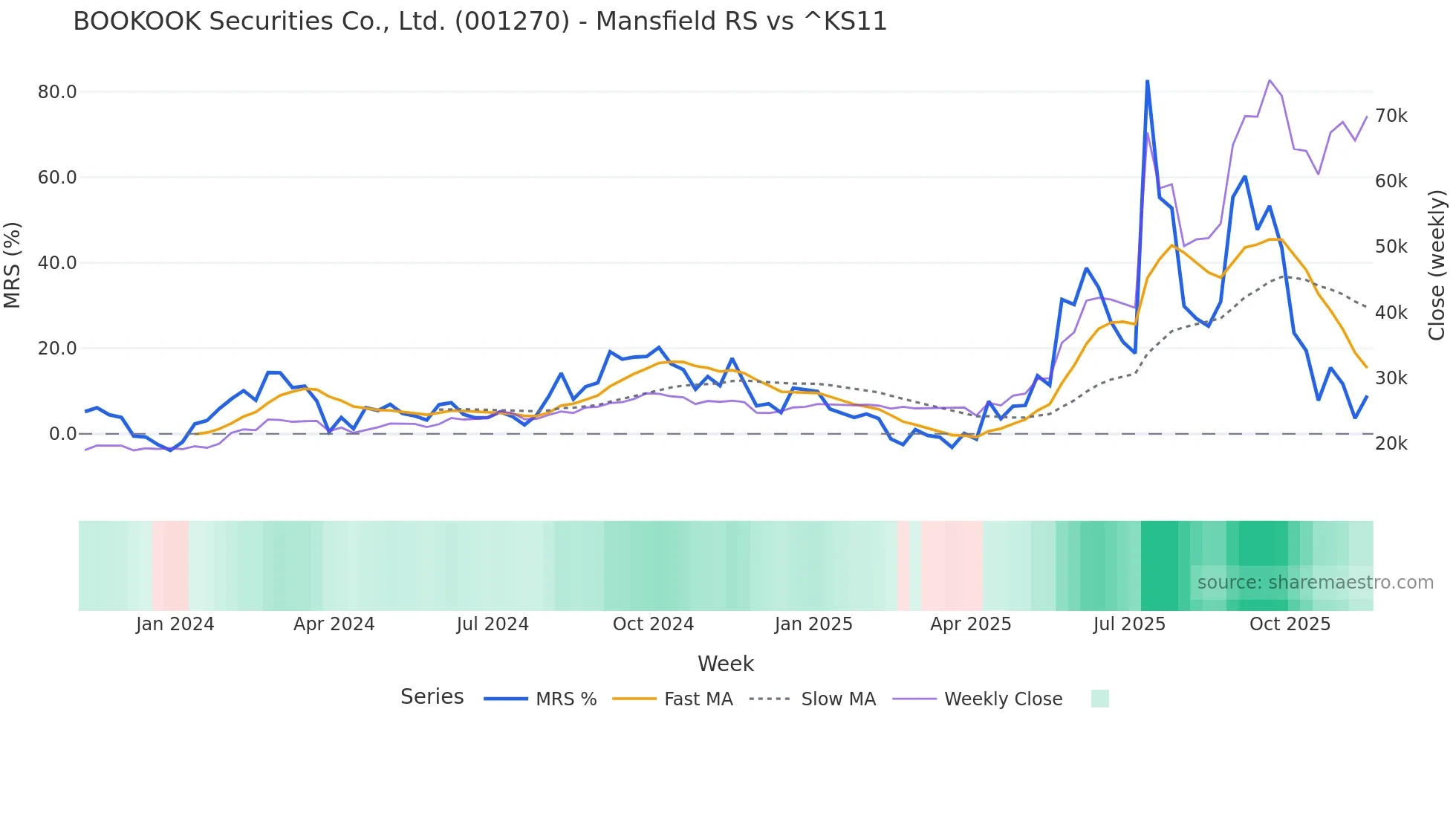
Task: Click the Close (weekly) axis title
Action: coord(1437,265)
